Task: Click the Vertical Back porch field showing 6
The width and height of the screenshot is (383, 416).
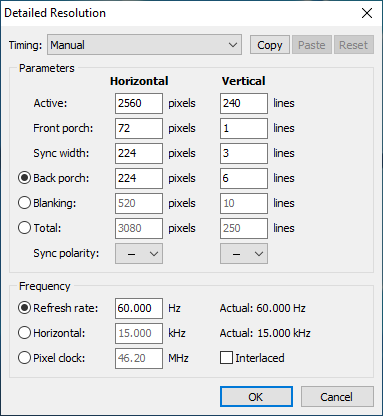Action: point(244,178)
